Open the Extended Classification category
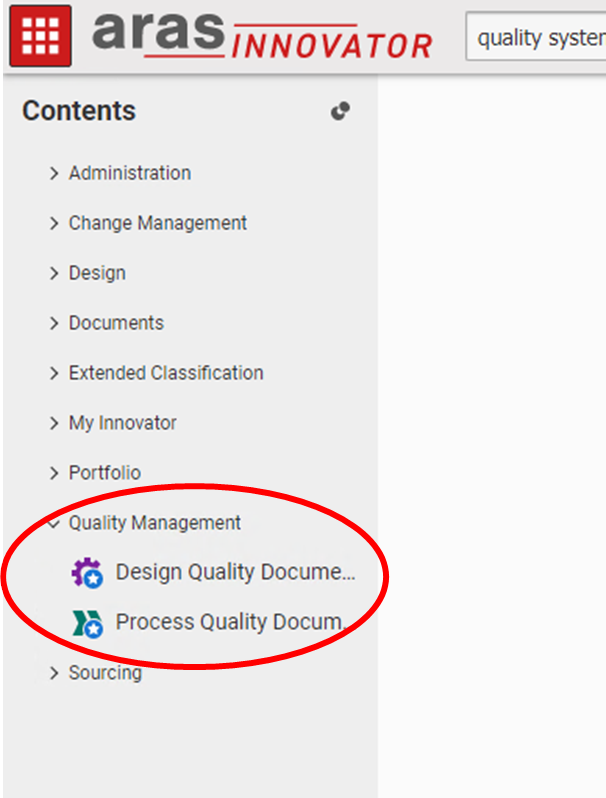Image resolution: width=606 pixels, height=798 pixels. pos(166,373)
